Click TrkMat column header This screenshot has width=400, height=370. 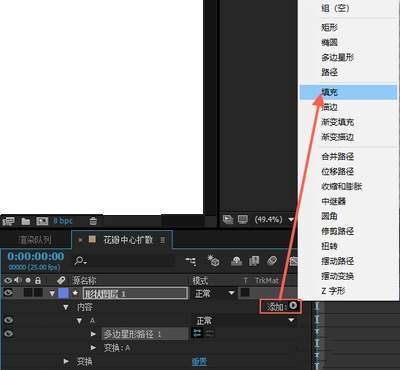click(267, 280)
